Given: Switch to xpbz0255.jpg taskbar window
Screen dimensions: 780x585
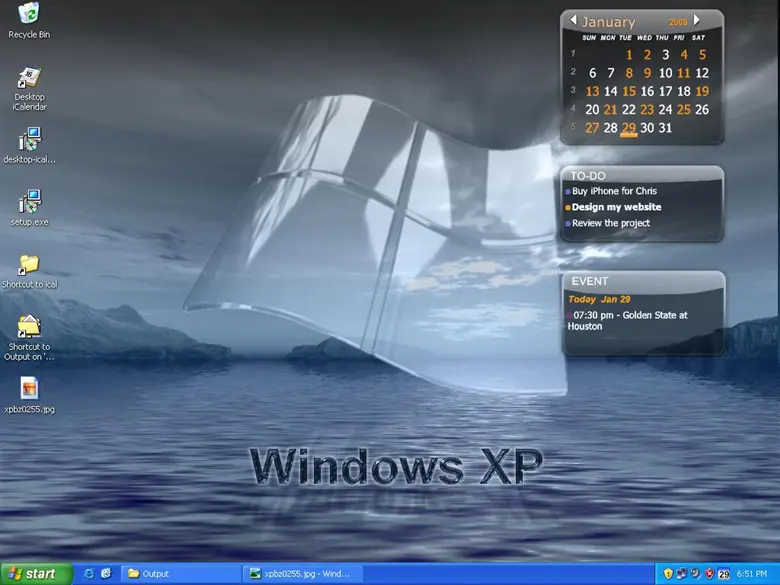Looking at the screenshot, I should tap(302, 574).
